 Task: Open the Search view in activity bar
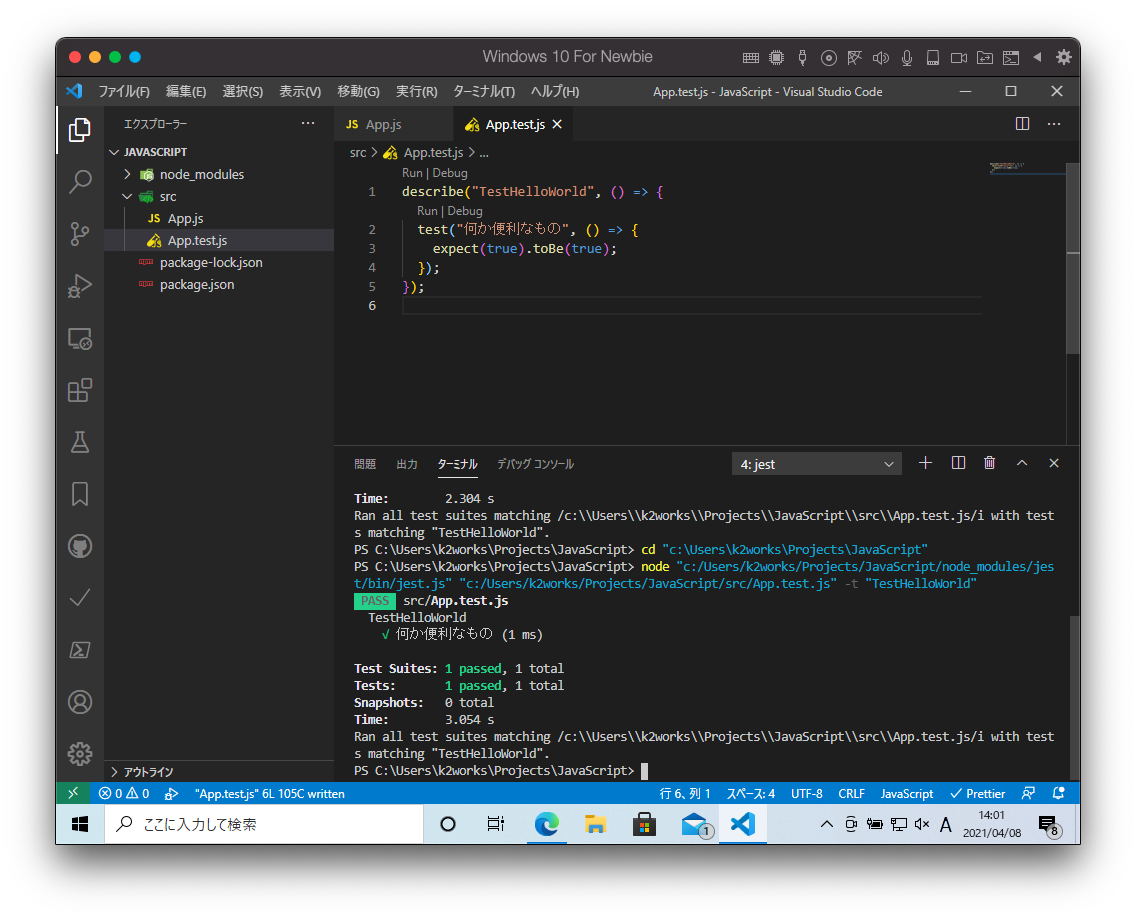pyautogui.click(x=80, y=182)
